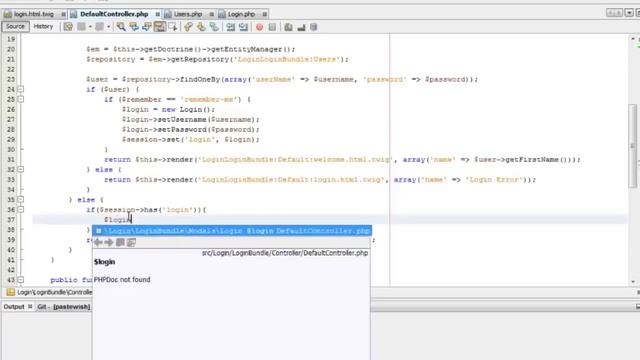The height and width of the screenshot is (360, 640).
Task: Click the Stop Macro Recording icon
Action: pos(272,27)
